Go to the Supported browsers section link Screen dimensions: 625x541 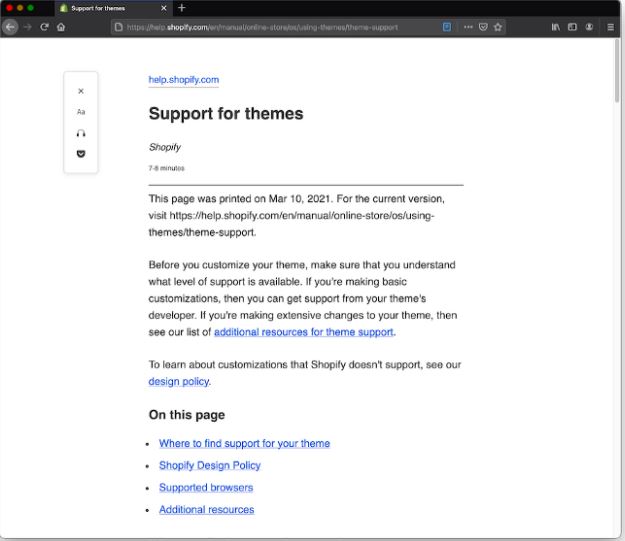point(206,488)
